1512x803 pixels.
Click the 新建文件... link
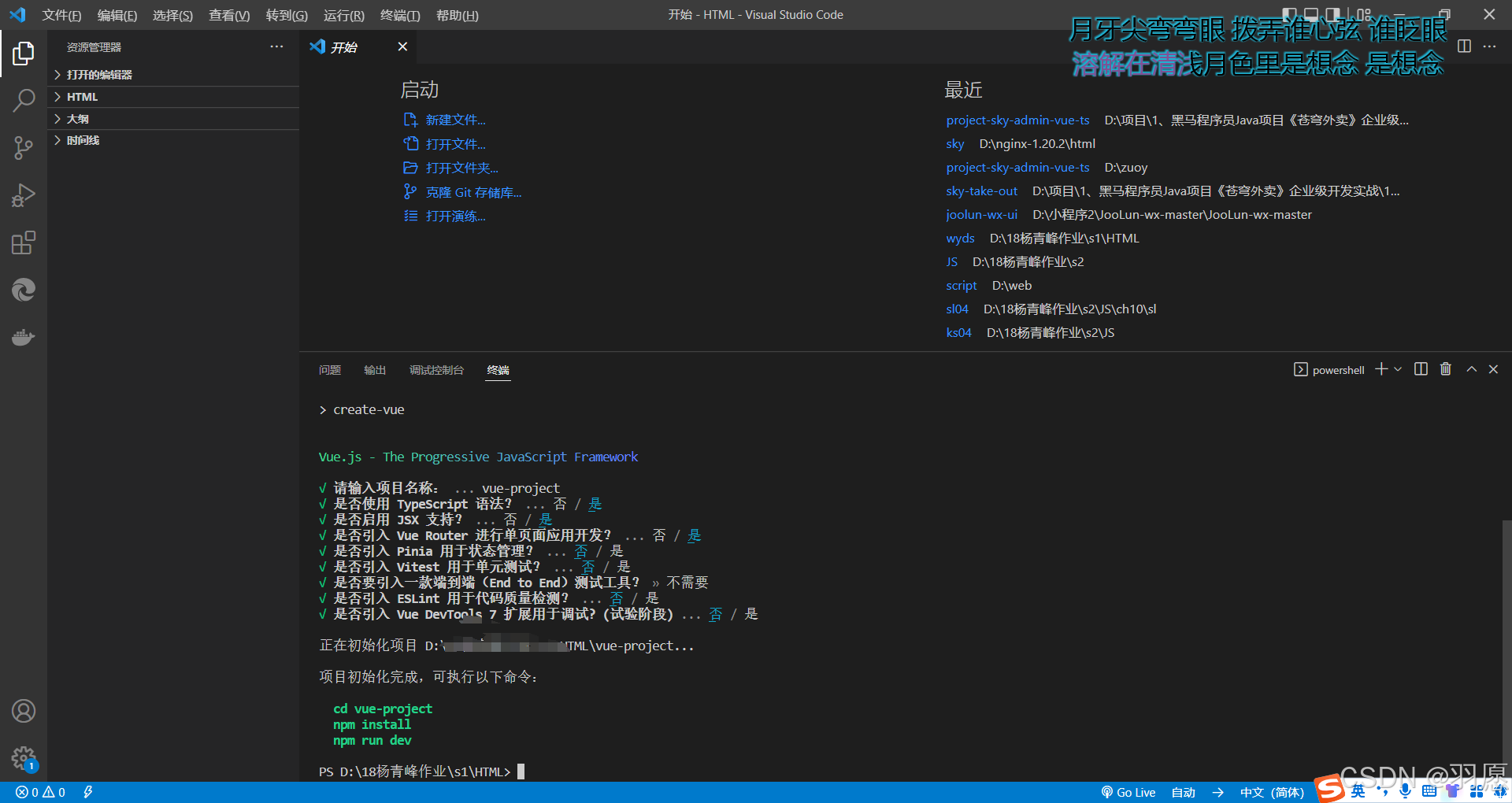click(x=445, y=120)
